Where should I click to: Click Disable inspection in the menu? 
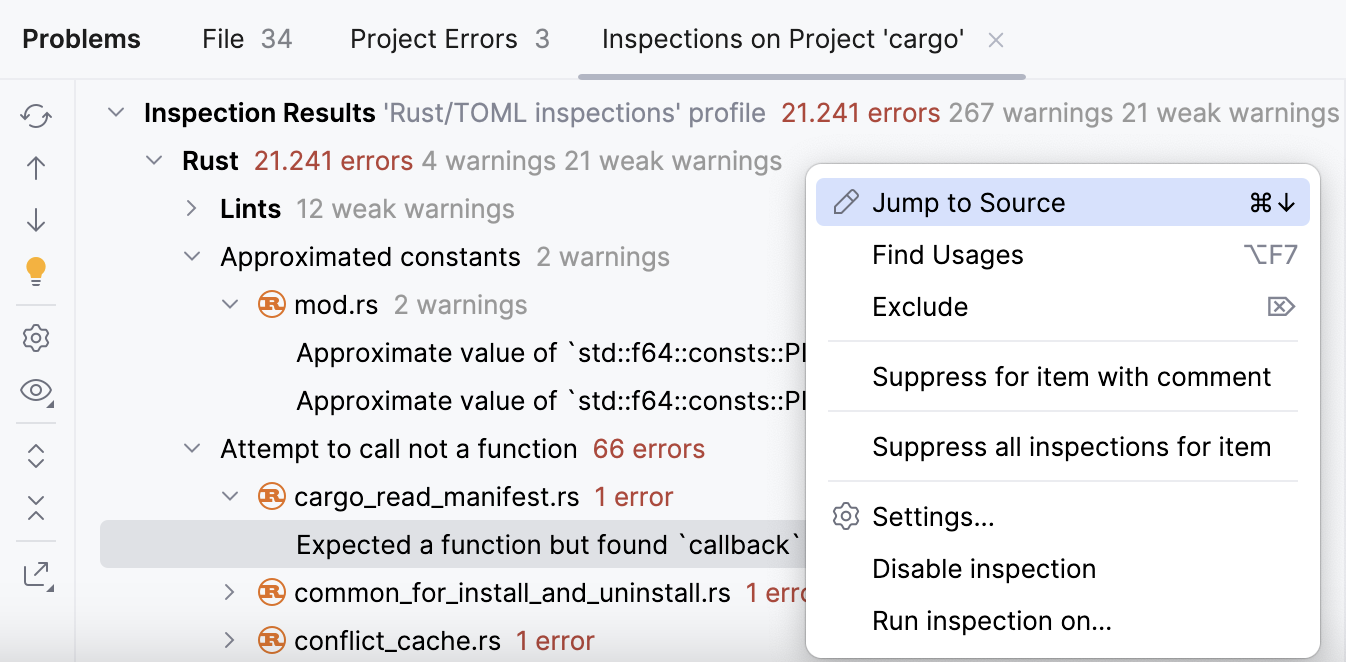tap(984, 568)
